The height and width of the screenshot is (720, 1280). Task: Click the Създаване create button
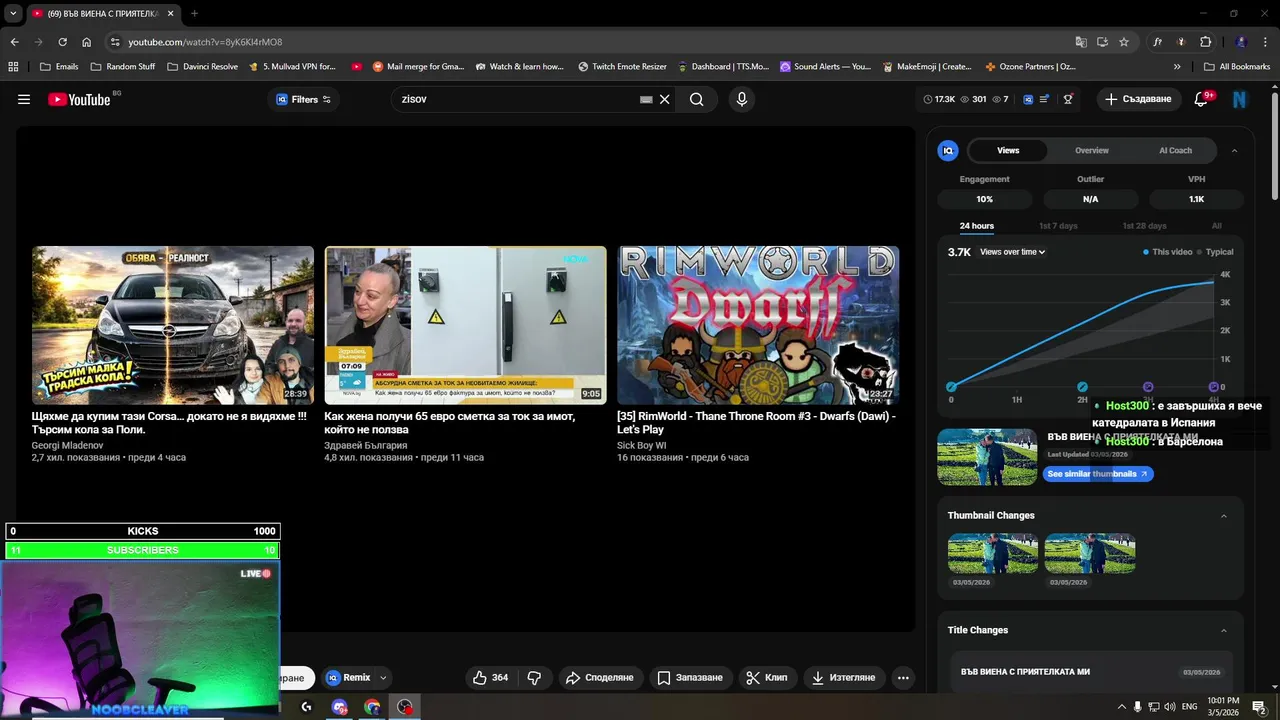tap(1139, 99)
